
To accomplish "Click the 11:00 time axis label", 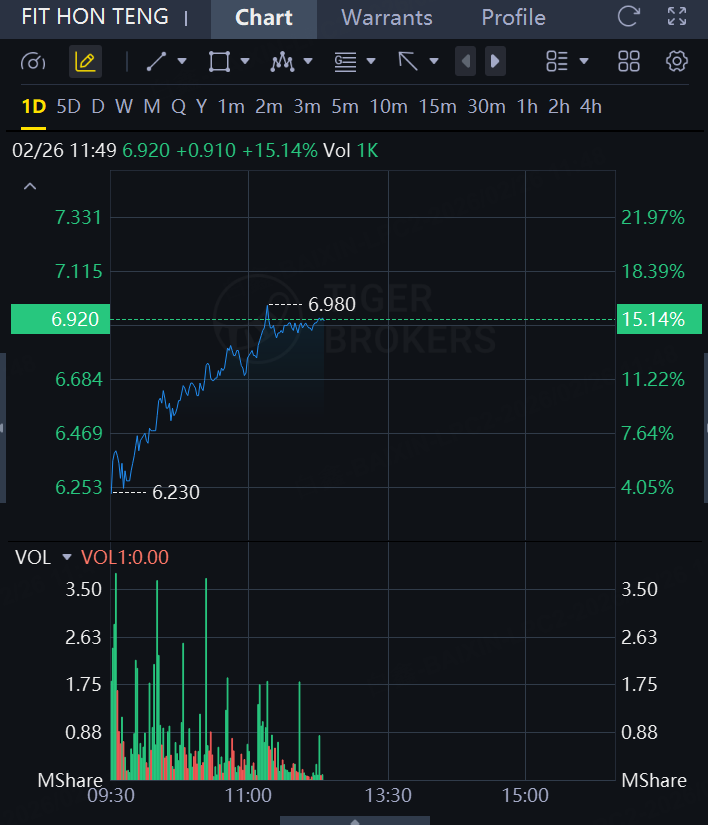I will 248,796.
